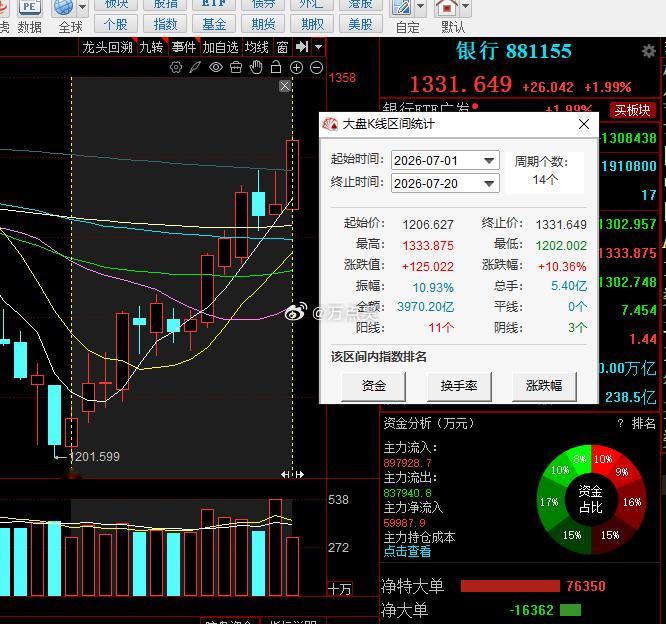666x624 pixels.
Task: Click the 点击查看 link
Action: tap(407, 551)
